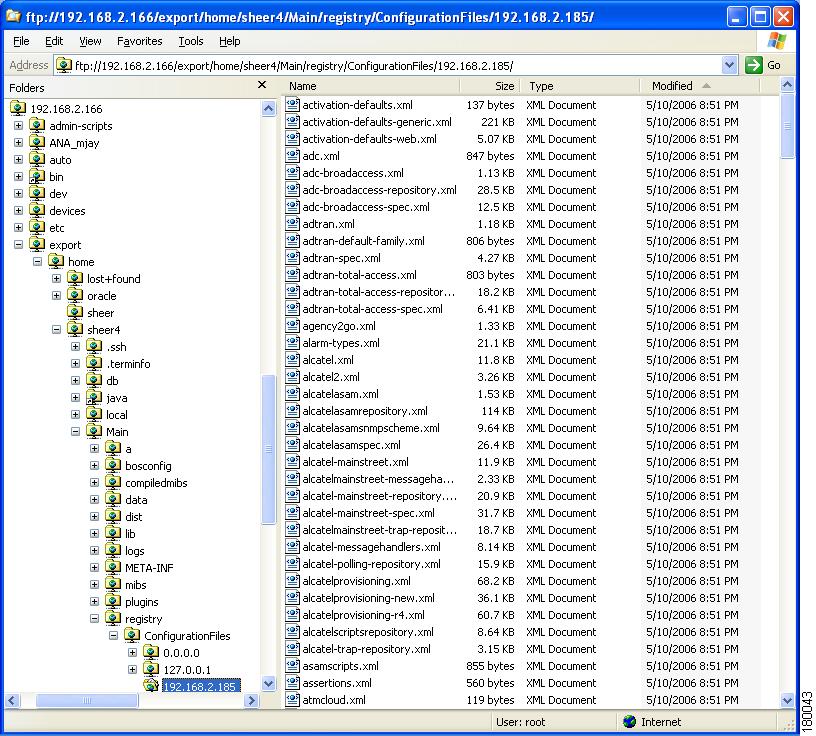Open the adc.xml file icon
The width and height of the screenshot is (816, 736).
click(291, 156)
